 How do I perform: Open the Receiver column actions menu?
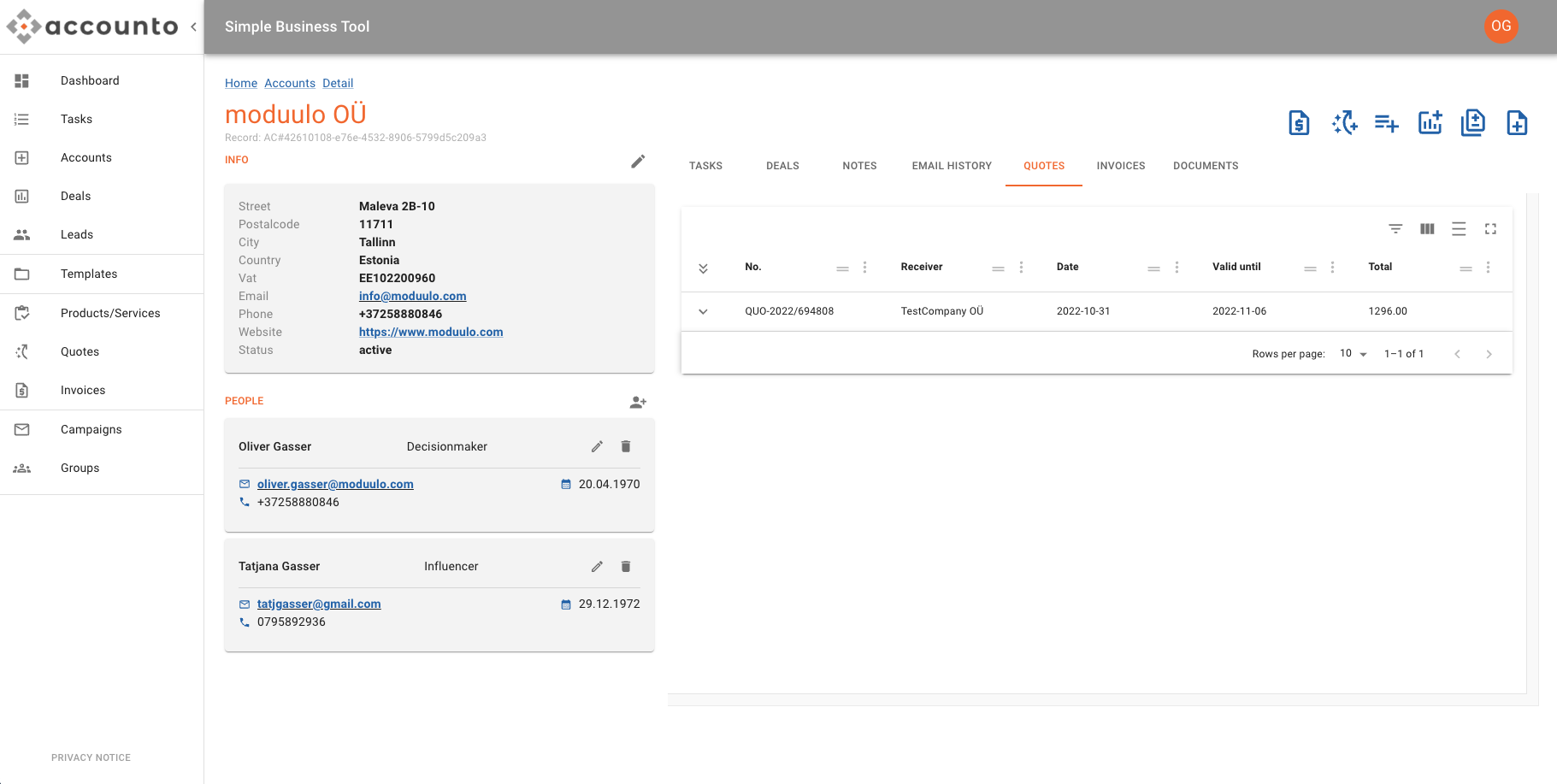pyautogui.click(x=1021, y=268)
